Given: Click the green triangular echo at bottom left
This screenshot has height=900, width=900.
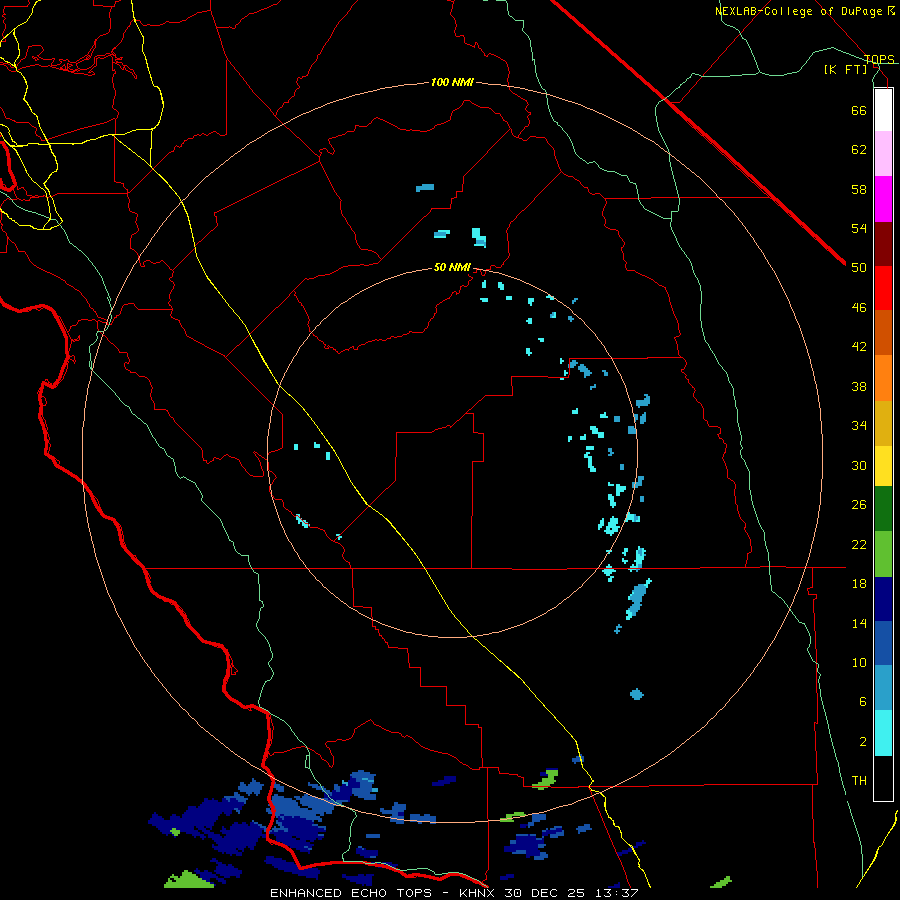Looking at the screenshot, I should point(188,879).
